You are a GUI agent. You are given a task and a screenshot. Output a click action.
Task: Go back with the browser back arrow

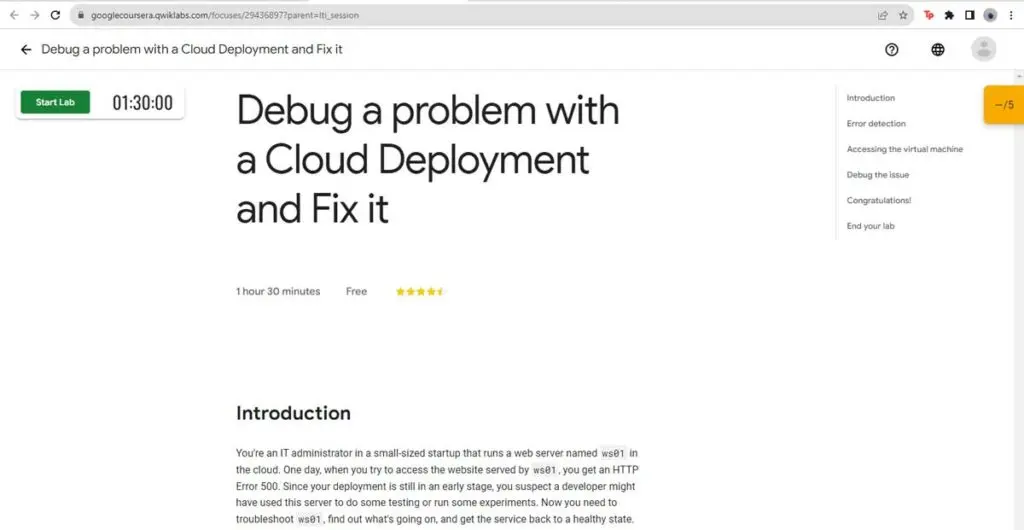[x=14, y=15]
